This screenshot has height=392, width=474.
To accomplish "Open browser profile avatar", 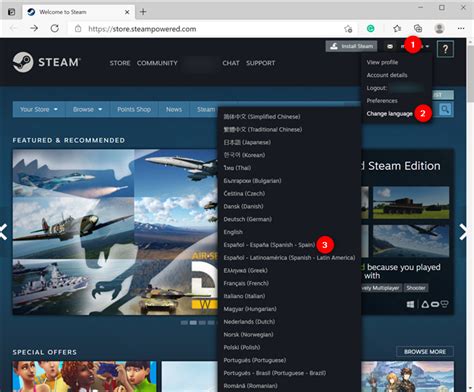I will coord(439,29).
